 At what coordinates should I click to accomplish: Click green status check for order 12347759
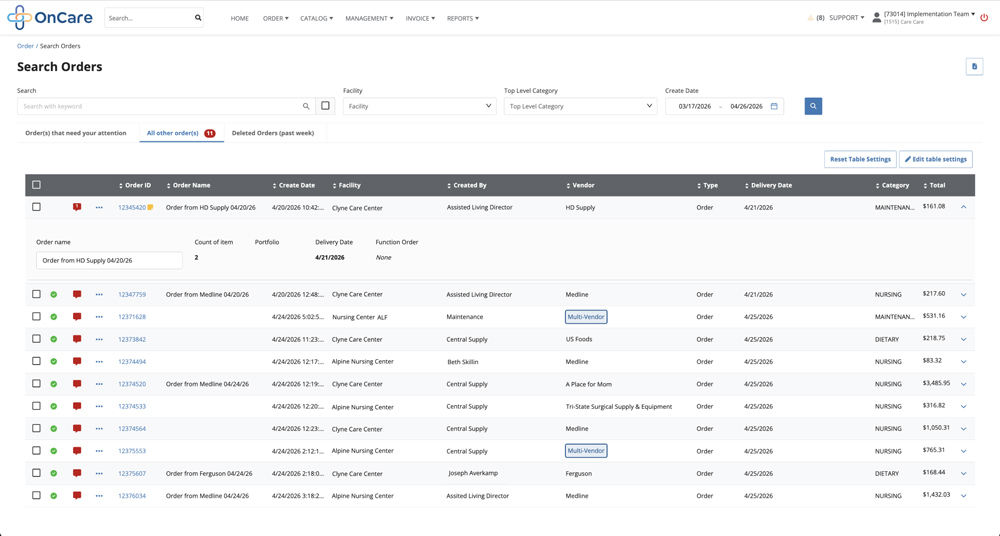point(54,294)
